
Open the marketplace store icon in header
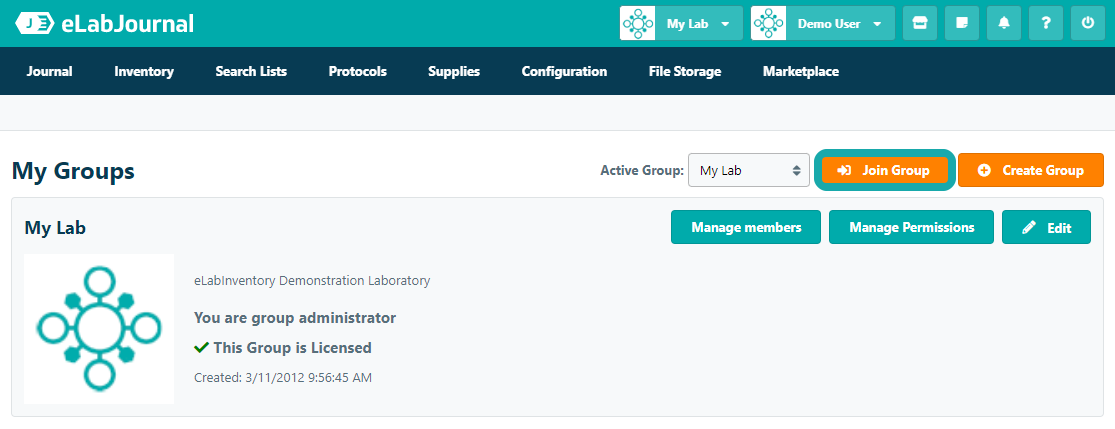pos(919,23)
